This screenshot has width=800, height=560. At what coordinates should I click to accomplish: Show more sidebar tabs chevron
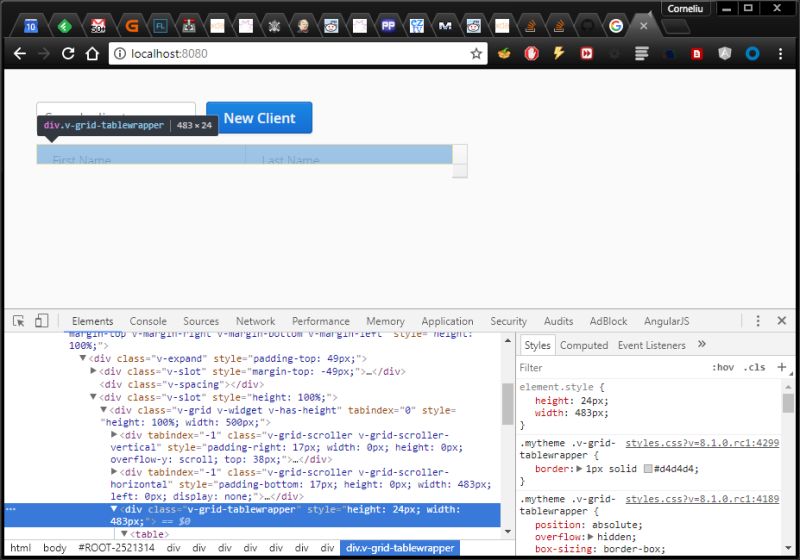702,344
